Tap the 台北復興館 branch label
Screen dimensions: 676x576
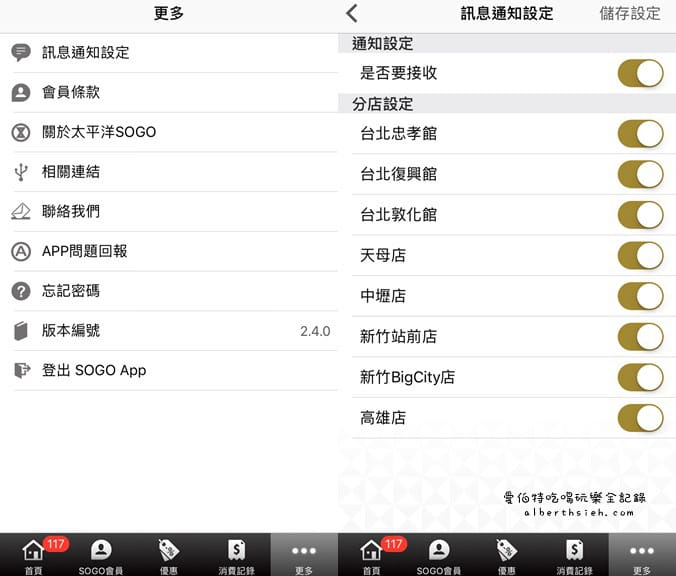pos(398,174)
